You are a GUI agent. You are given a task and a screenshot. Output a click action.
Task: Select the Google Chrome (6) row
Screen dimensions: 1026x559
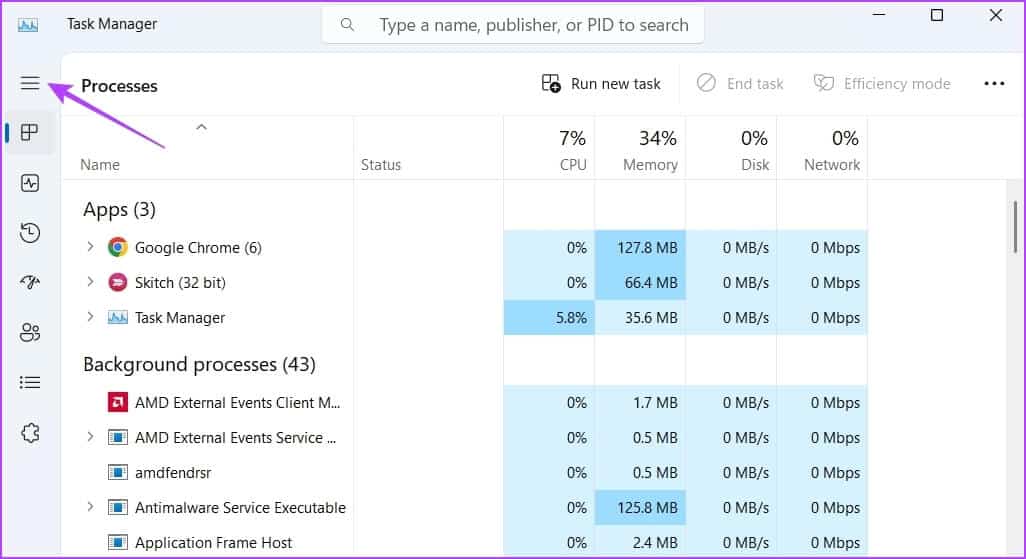(x=465, y=247)
